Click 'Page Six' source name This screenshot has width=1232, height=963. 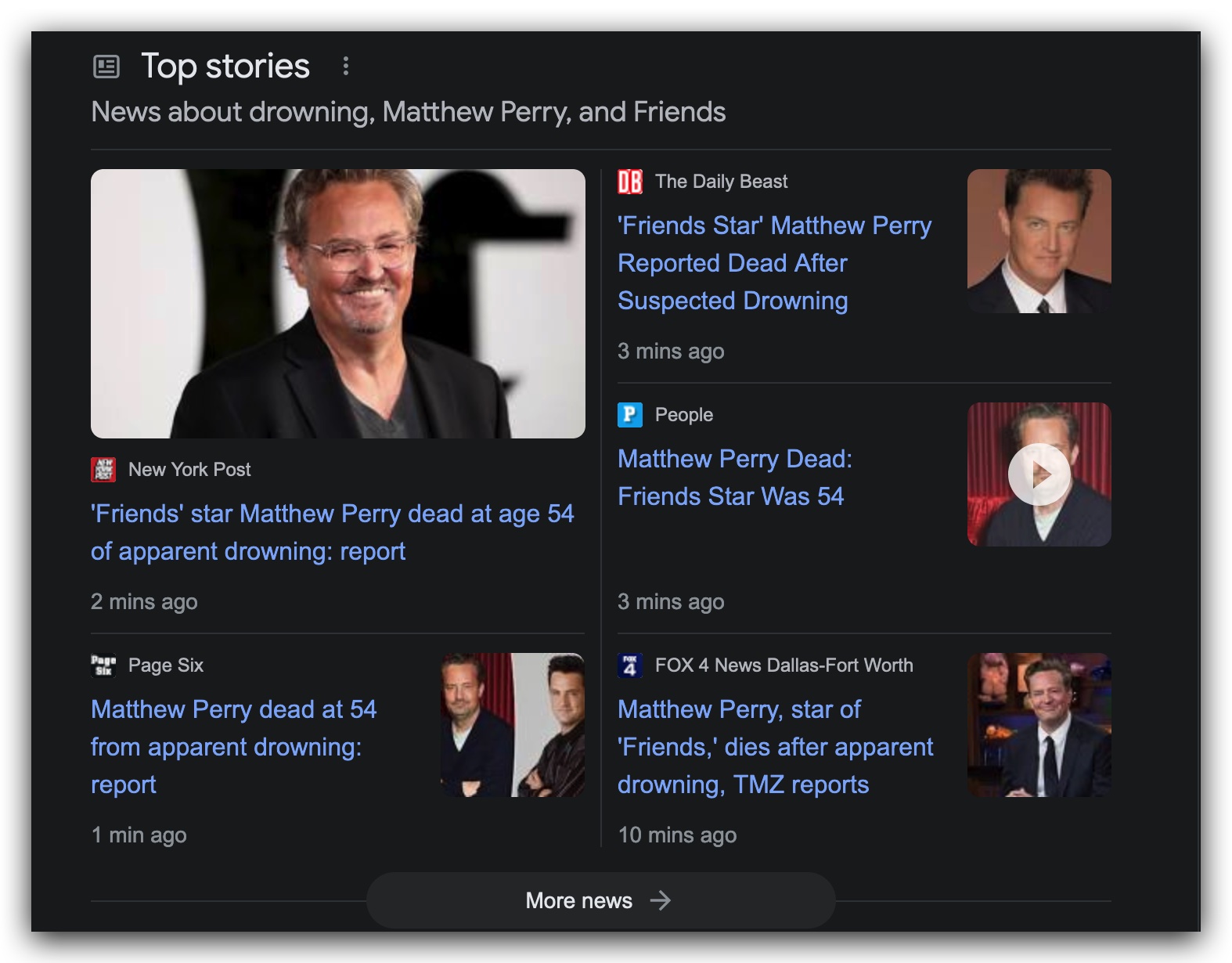click(x=166, y=665)
